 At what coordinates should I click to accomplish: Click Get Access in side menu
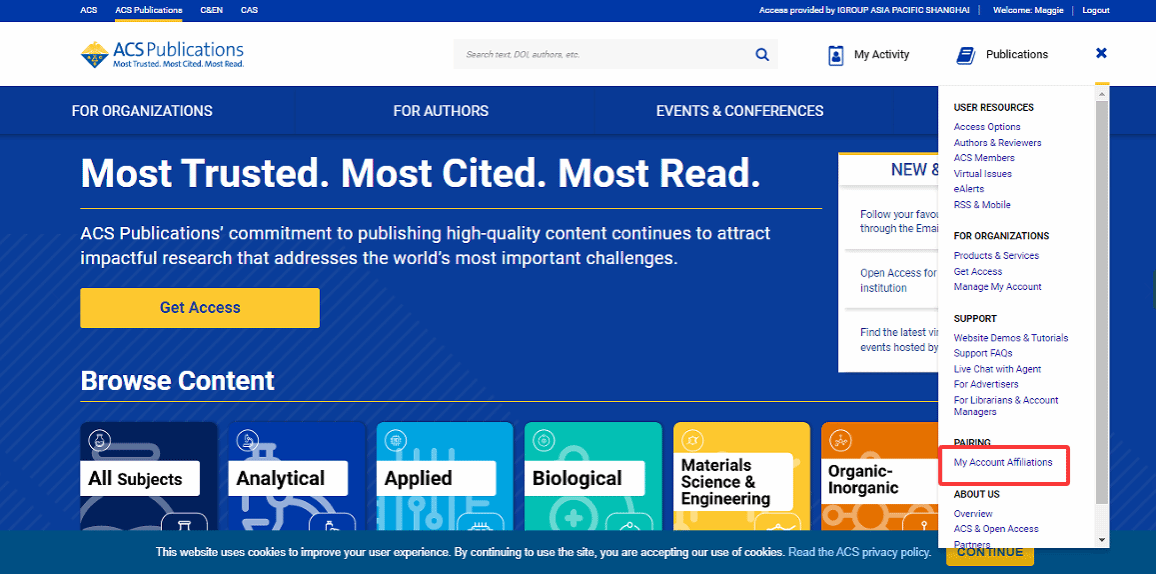point(978,271)
